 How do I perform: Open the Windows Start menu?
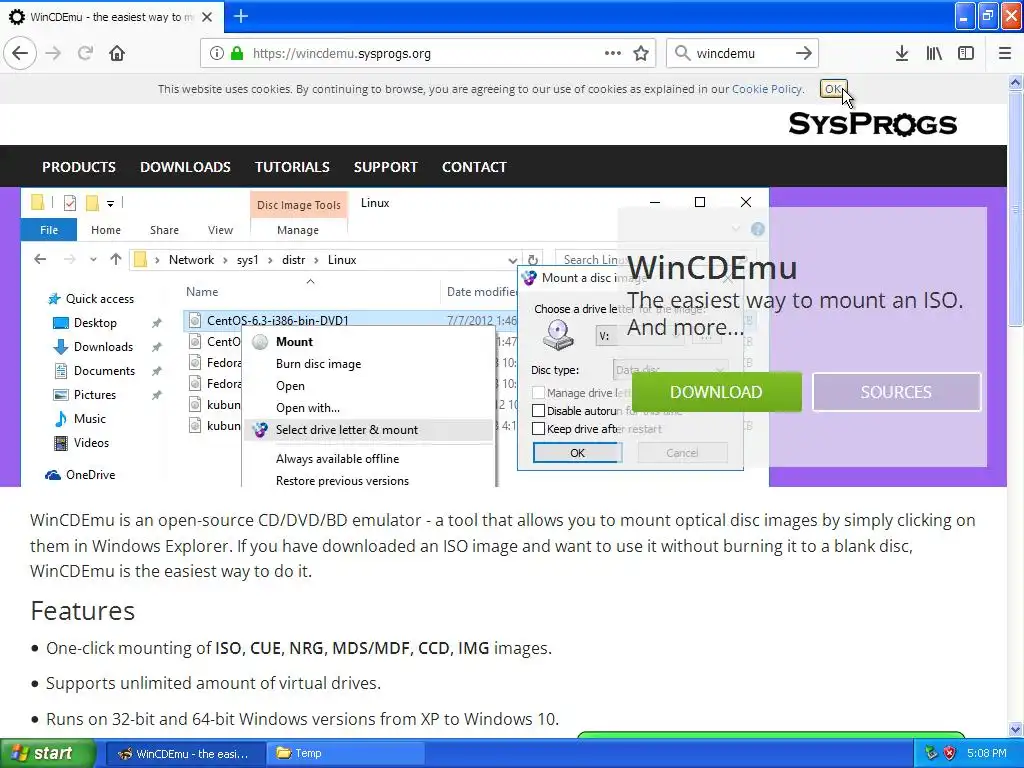(x=48, y=754)
